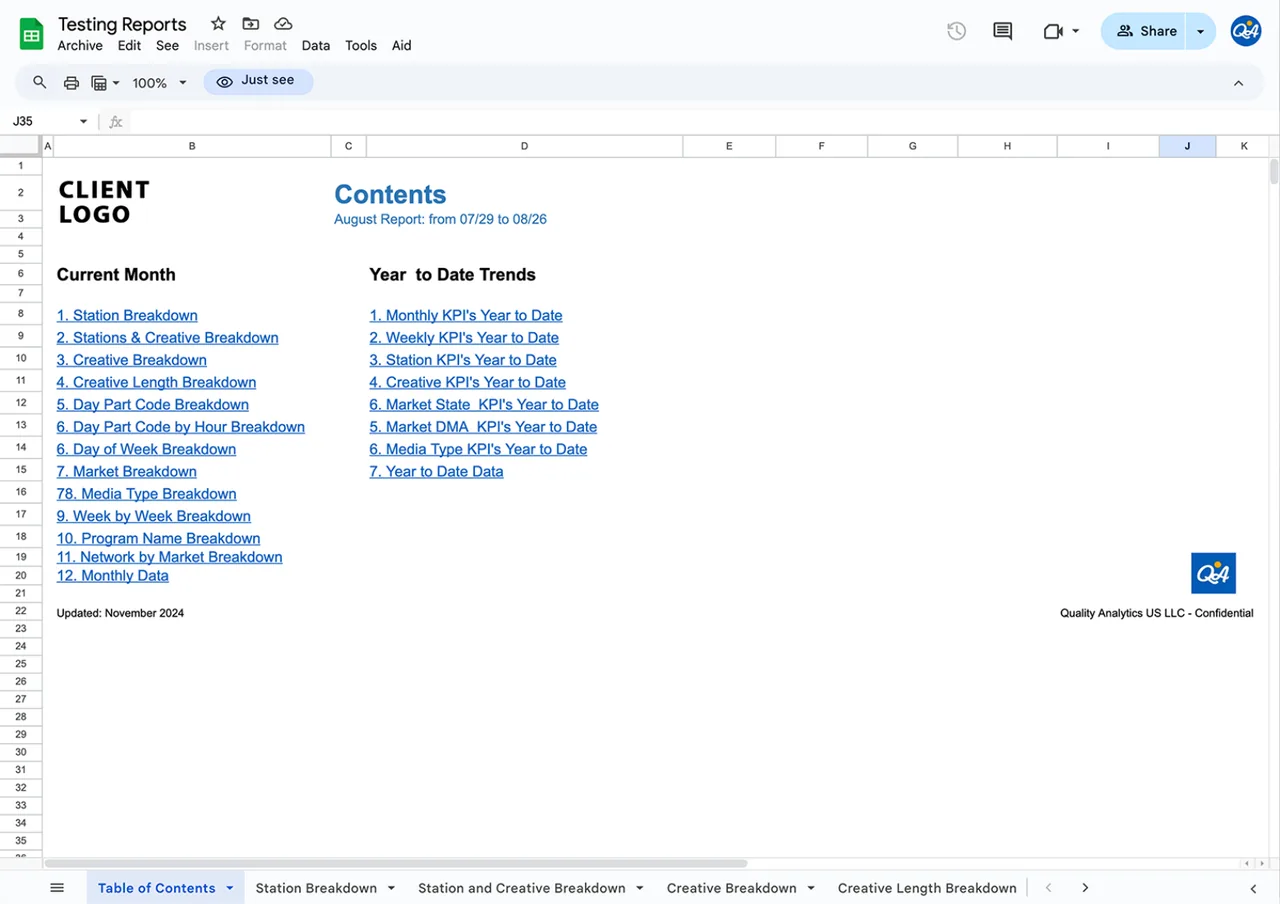Image resolution: width=1280 pixels, height=904 pixels.
Task: Check the cloud save status icon
Action: pos(283,24)
